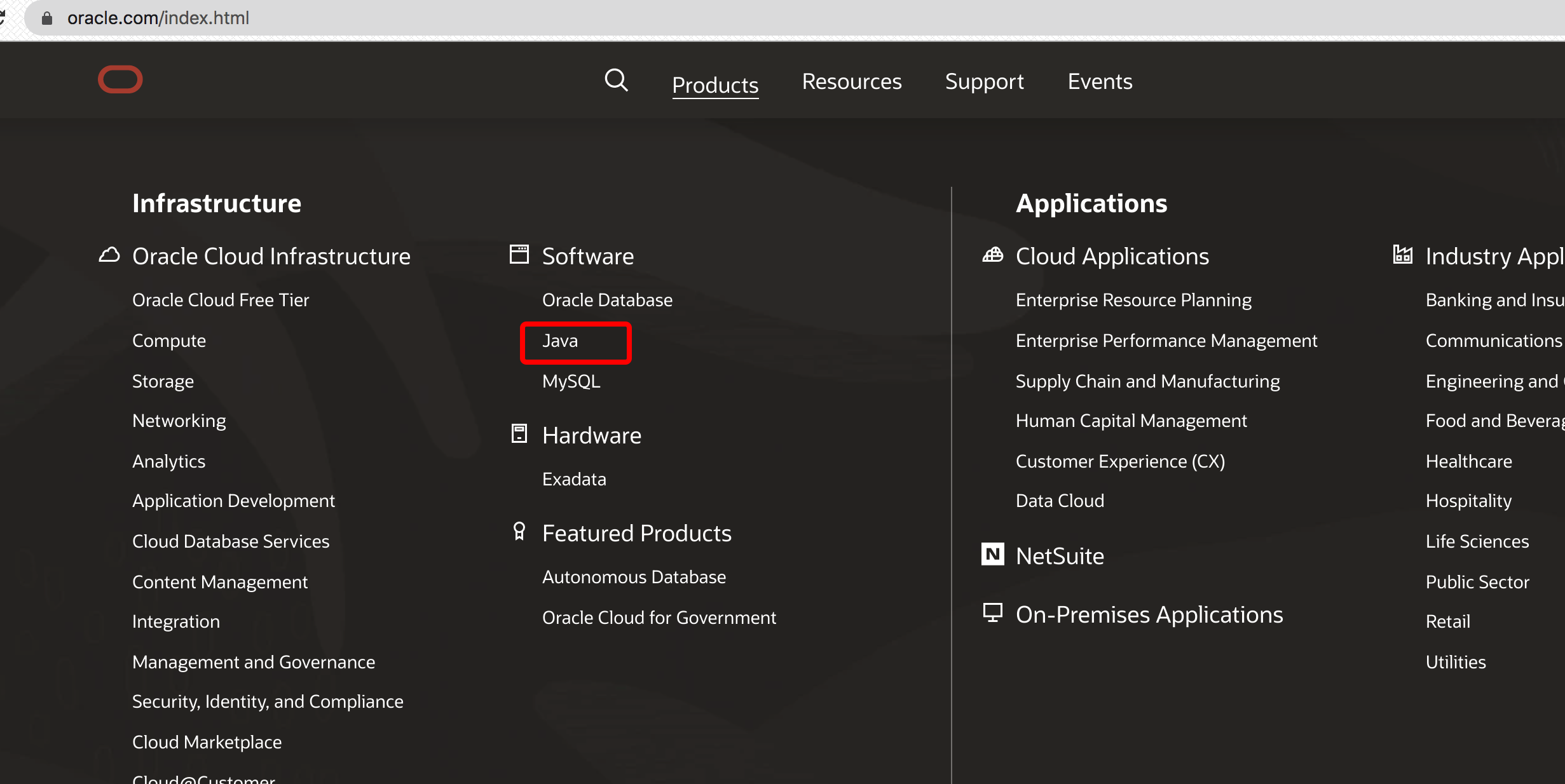Click the Cloud Applications icon

pyautogui.click(x=993, y=255)
